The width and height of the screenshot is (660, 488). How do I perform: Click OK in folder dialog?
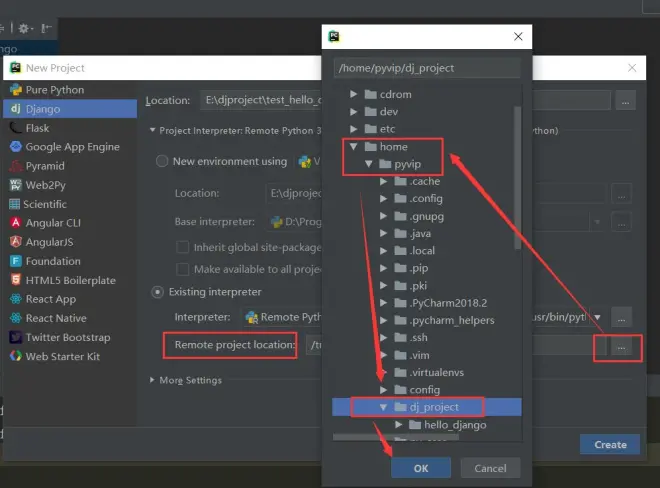pyautogui.click(x=421, y=468)
